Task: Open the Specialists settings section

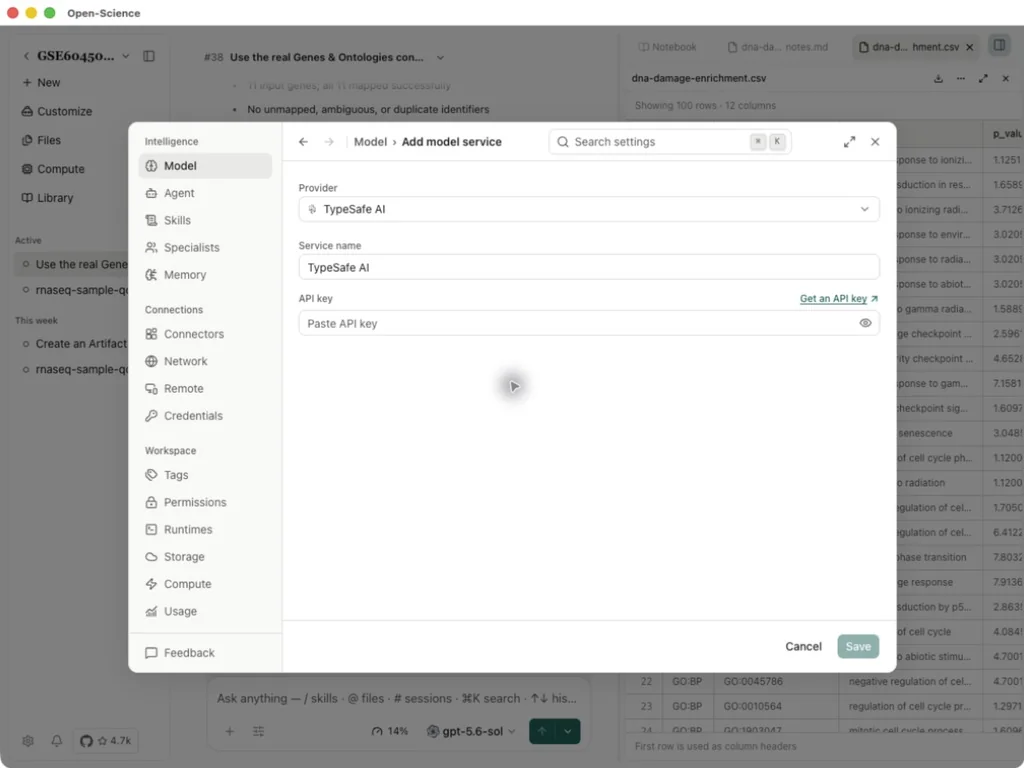Action: click(x=205, y=248)
